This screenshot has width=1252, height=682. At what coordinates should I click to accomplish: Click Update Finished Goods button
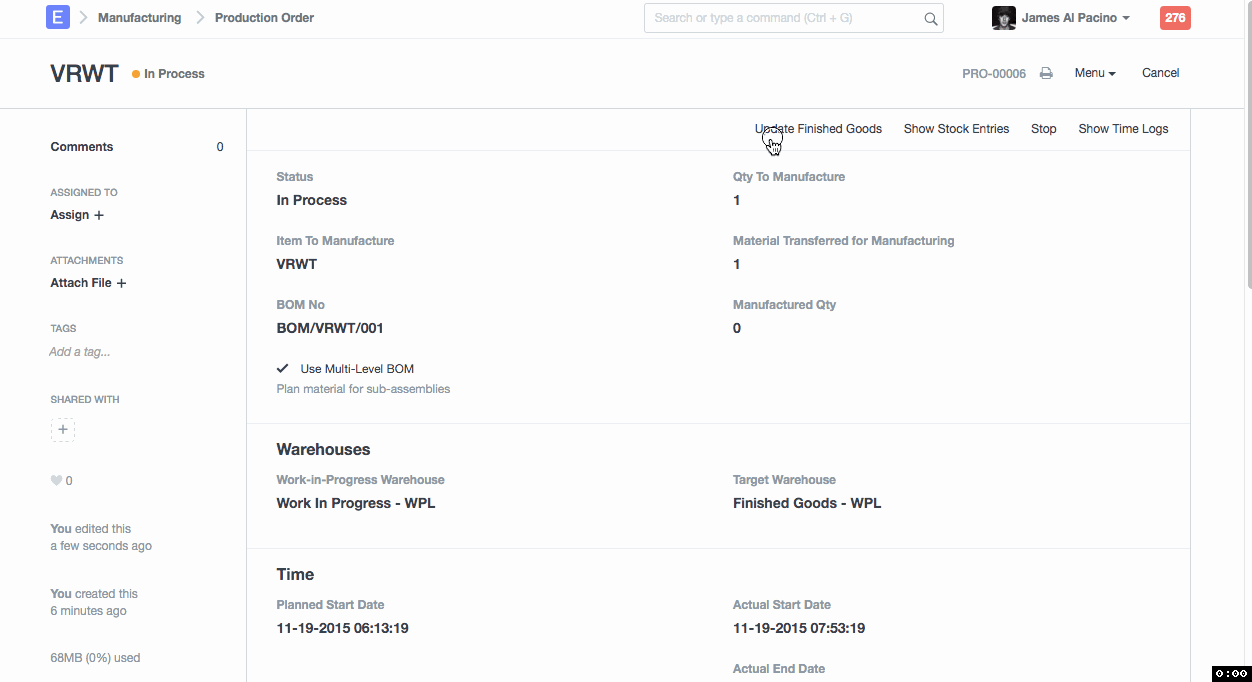point(818,129)
